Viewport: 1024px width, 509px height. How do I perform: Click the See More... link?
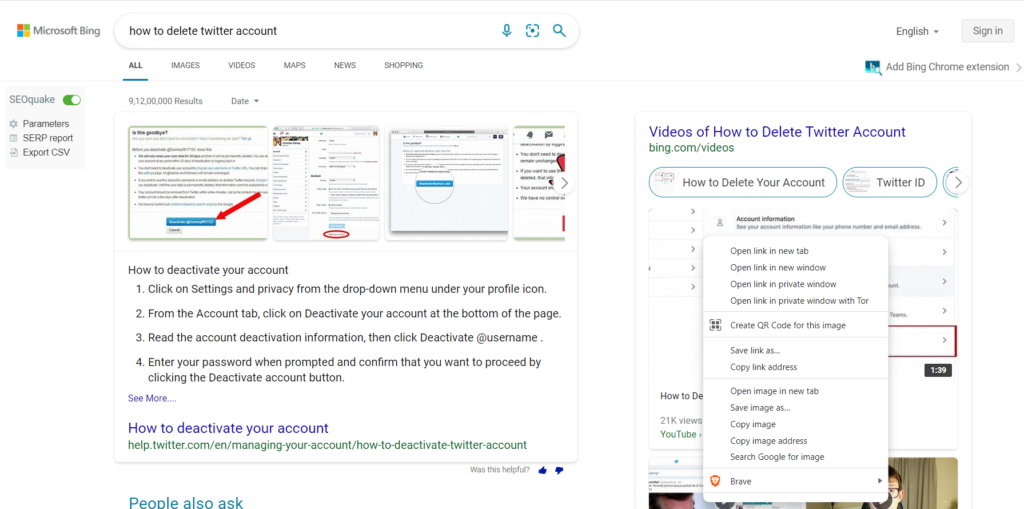coord(152,398)
